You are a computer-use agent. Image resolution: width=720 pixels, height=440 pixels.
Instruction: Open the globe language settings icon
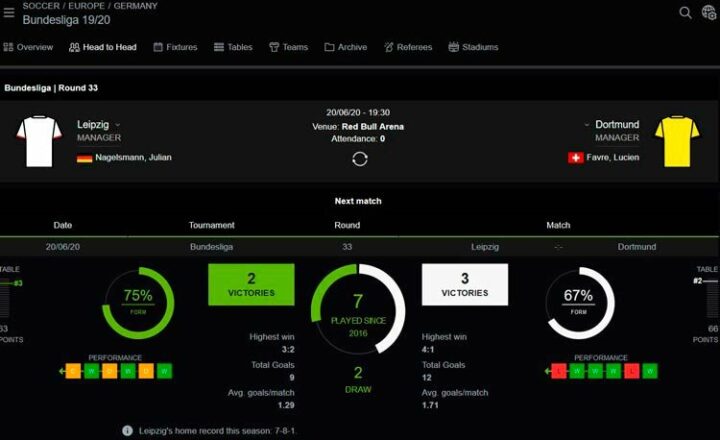[709, 12]
